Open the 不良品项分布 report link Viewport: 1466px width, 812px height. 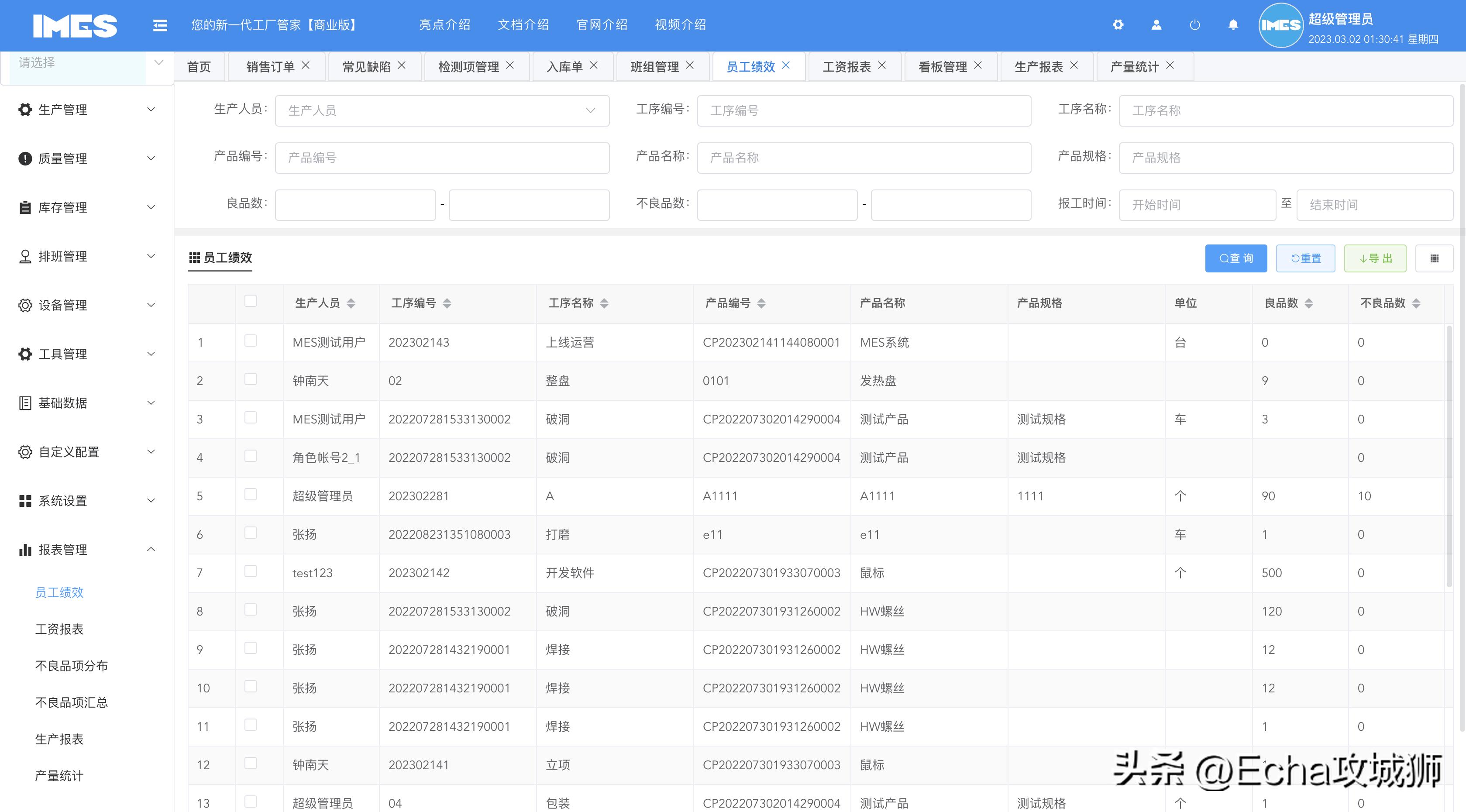click(x=71, y=666)
